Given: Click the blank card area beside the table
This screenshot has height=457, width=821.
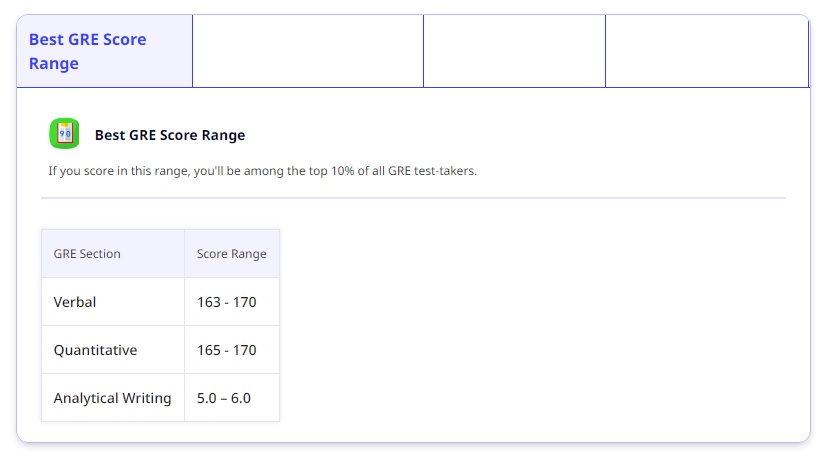Looking at the screenshot, I should (534, 325).
